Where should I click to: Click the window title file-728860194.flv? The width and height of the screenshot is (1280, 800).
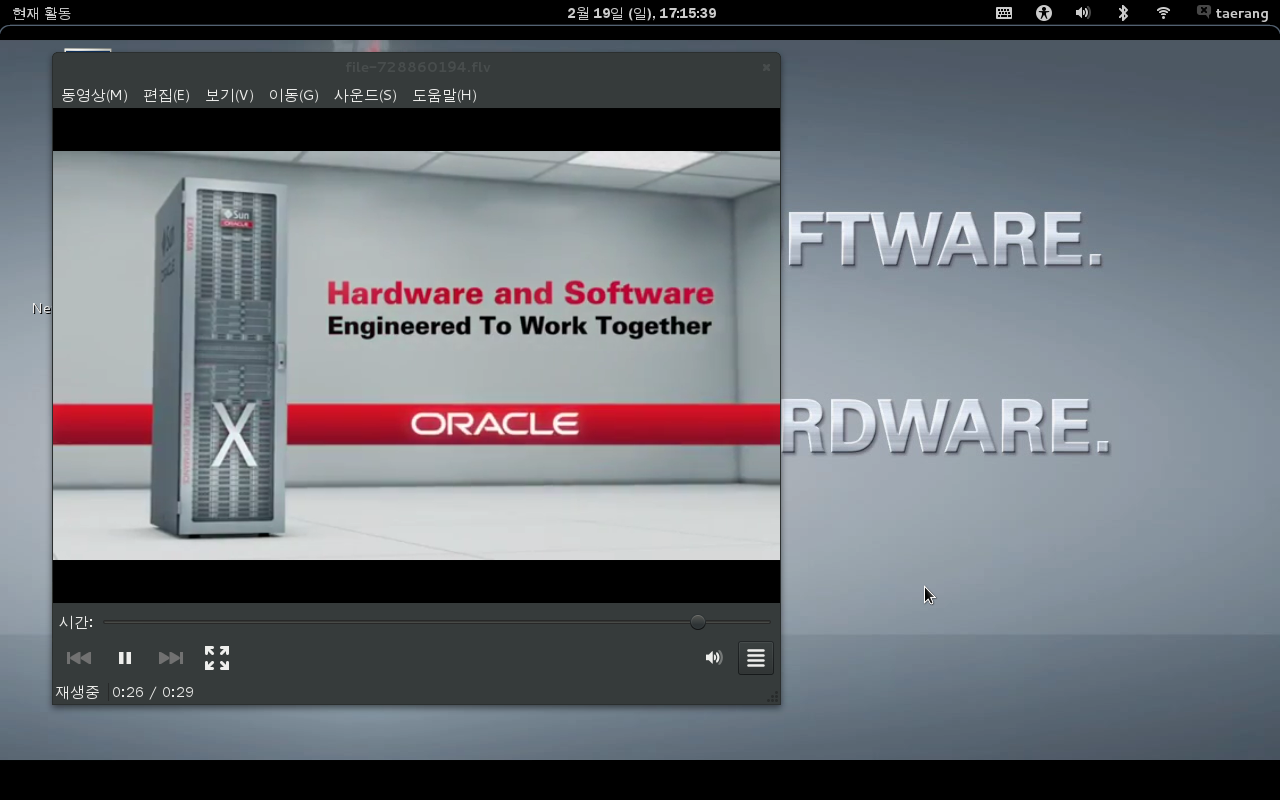(x=418, y=67)
